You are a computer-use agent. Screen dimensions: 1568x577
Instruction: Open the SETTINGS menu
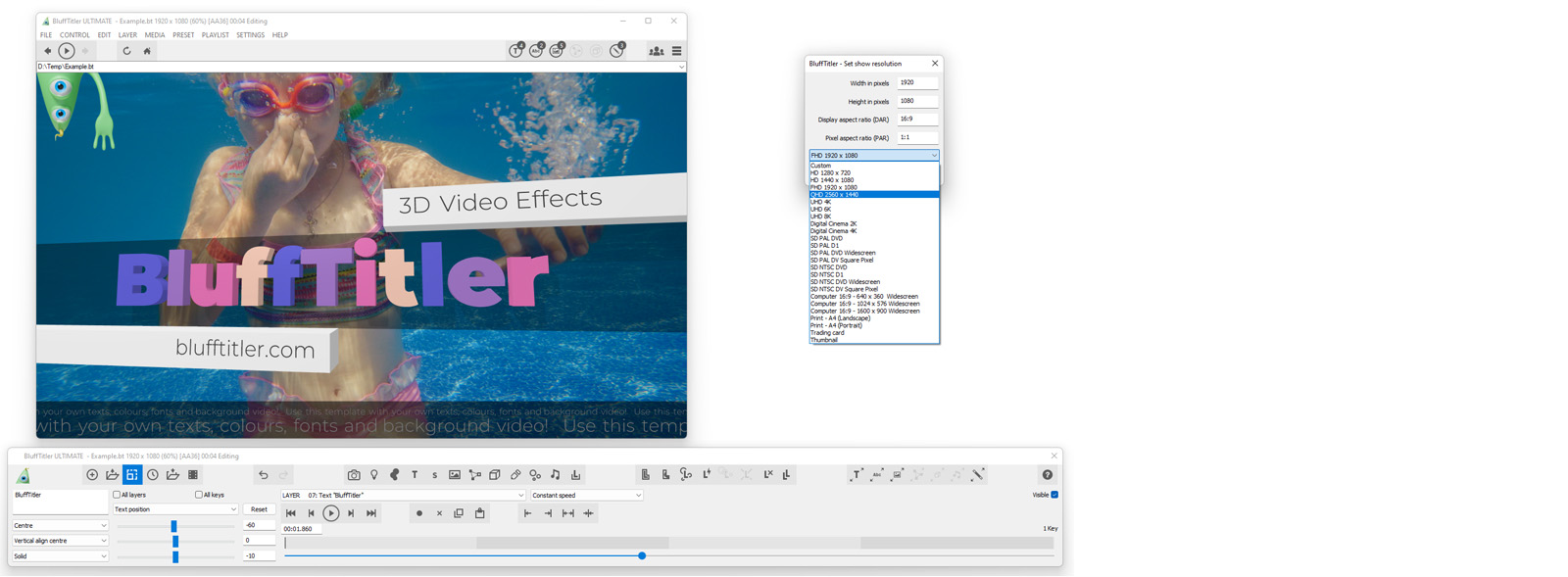tap(250, 35)
